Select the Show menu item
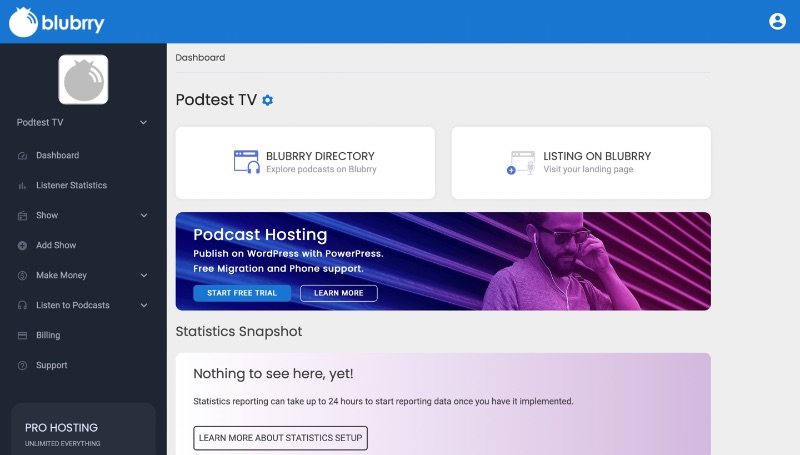The image size is (800, 455). (47, 215)
